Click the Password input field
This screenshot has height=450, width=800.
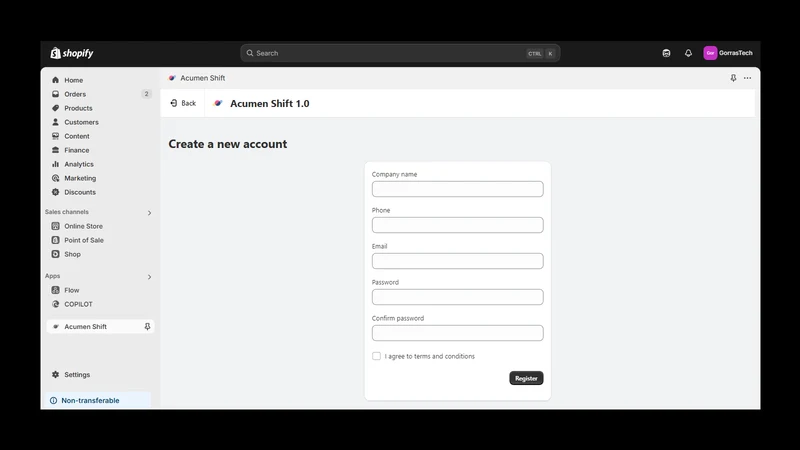[x=458, y=297]
